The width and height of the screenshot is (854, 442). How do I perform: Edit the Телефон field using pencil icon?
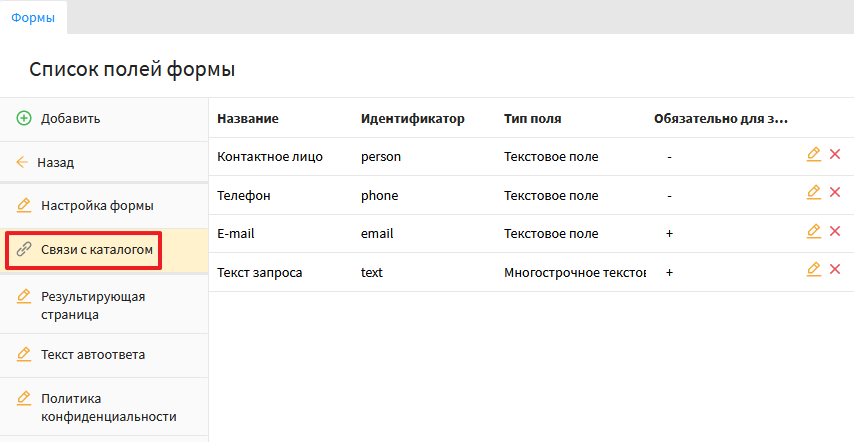tap(813, 192)
